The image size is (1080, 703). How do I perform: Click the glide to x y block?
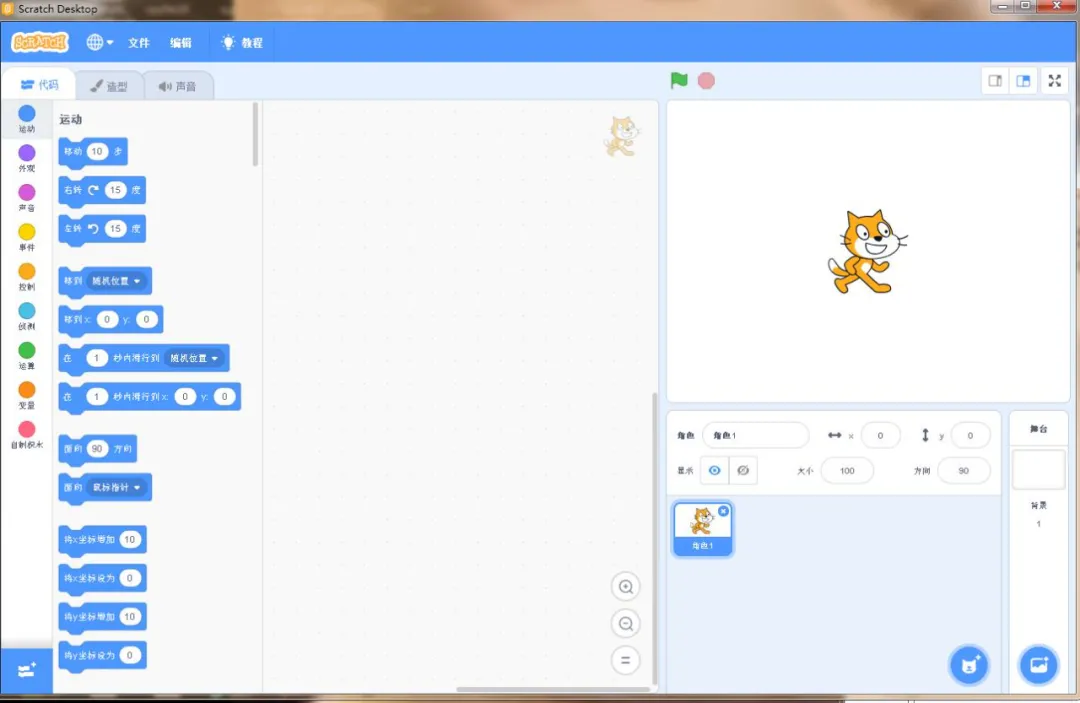[x=149, y=397]
